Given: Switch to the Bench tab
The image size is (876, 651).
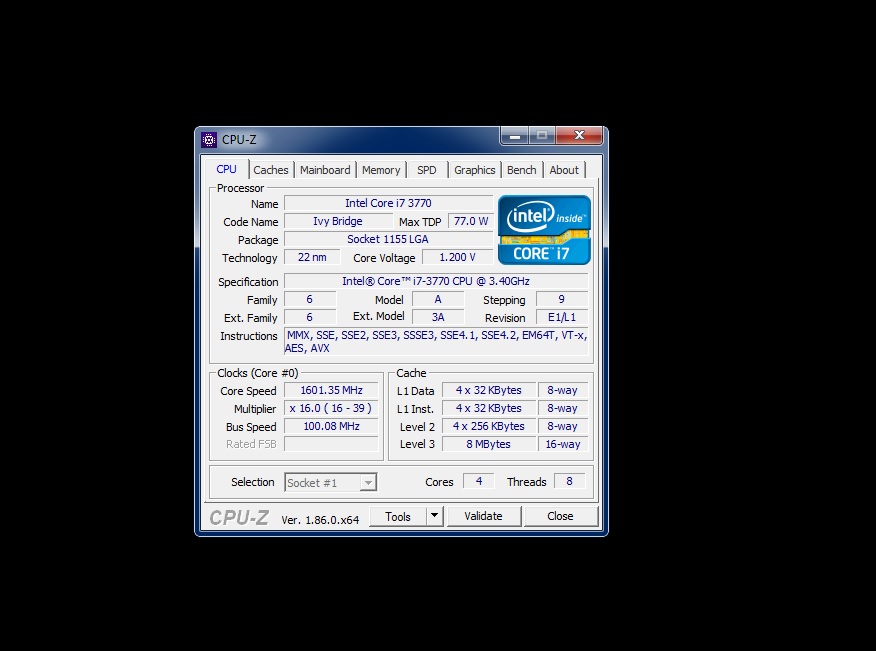Looking at the screenshot, I should pyautogui.click(x=521, y=170).
